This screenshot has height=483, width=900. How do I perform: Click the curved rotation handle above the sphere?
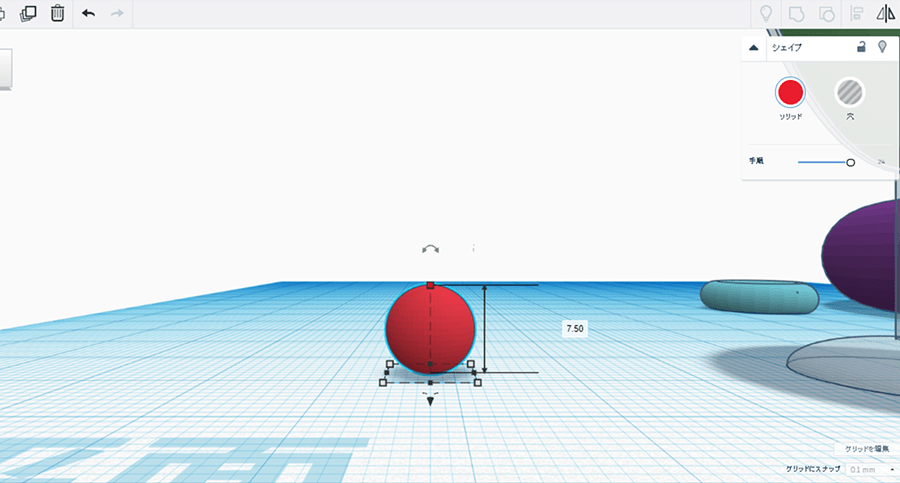[x=430, y=249]
